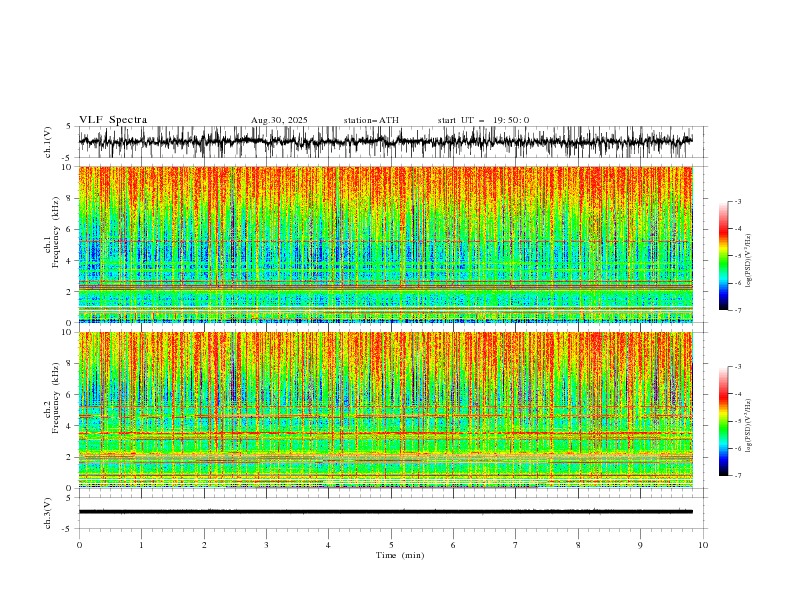The image size is (792, 612).
Task: Click the time axis tick label "2"
Action: [x=204, y=545]
